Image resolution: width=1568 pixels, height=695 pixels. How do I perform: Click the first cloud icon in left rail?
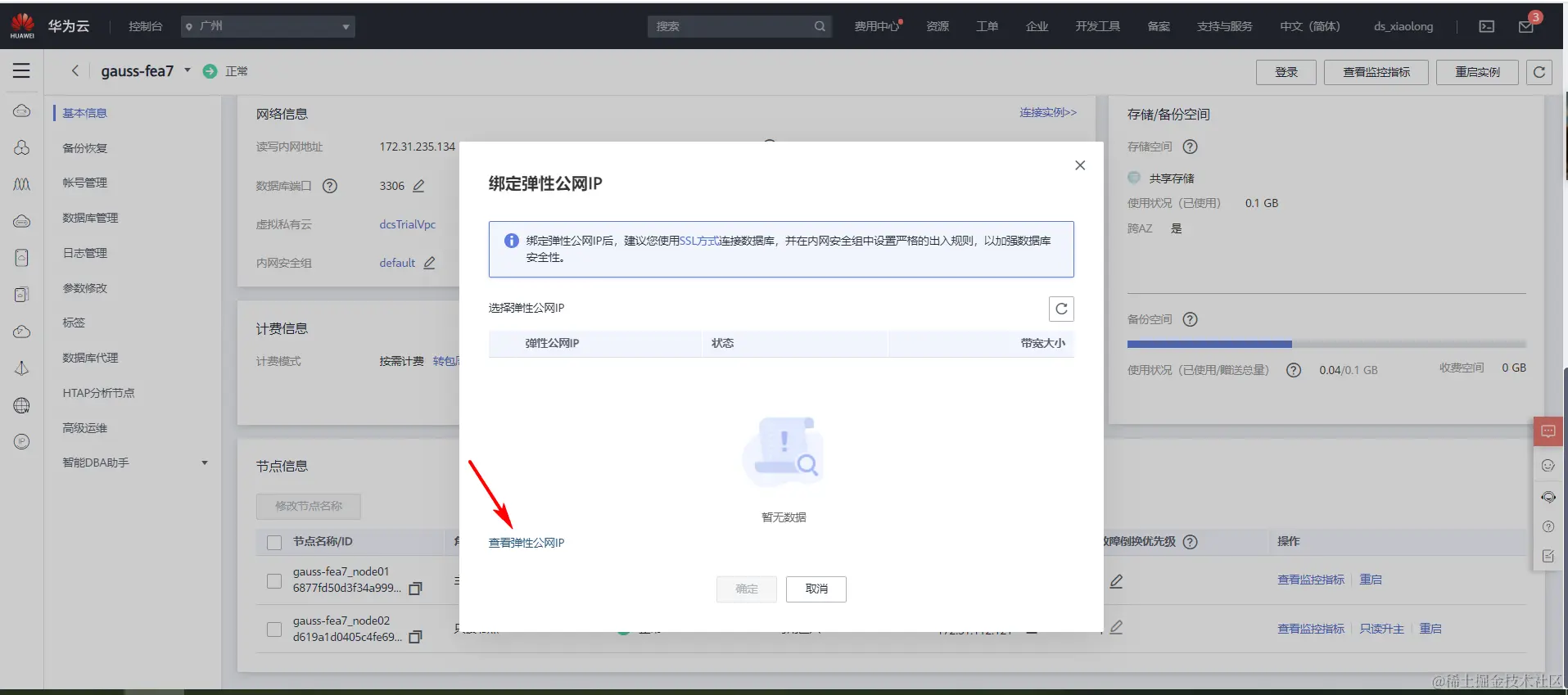(22, 111)
